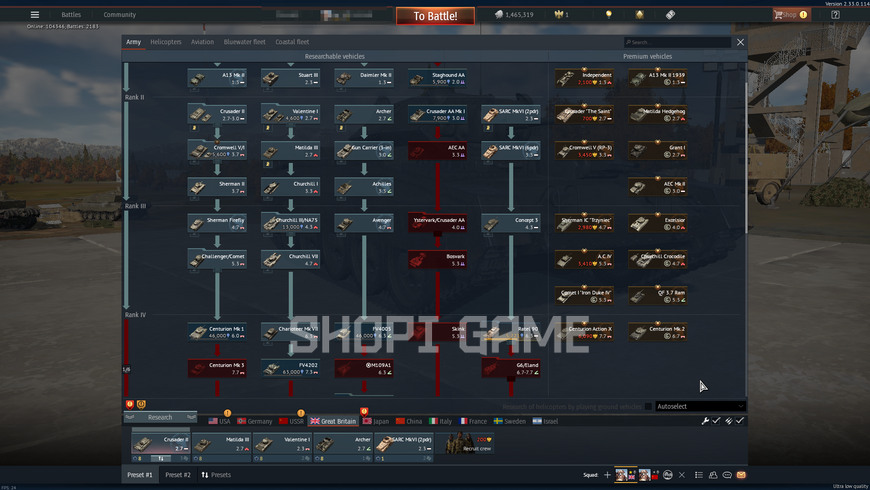Select Sherman Firefly in the tree

pyautogui.click(x=217, y=224)
